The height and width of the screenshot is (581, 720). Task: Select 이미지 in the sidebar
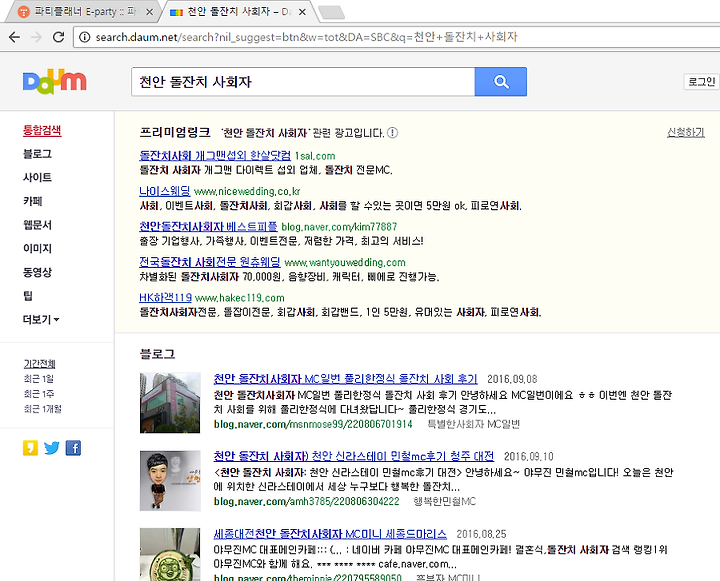point(37,248)
